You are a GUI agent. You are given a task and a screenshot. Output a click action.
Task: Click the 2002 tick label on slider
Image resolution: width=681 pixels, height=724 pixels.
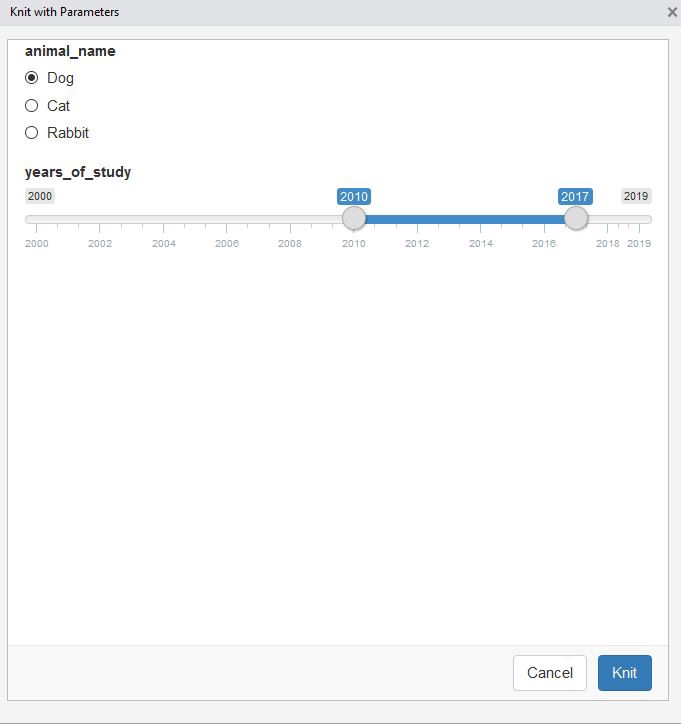pyautogui.click(x=100, y=243)
